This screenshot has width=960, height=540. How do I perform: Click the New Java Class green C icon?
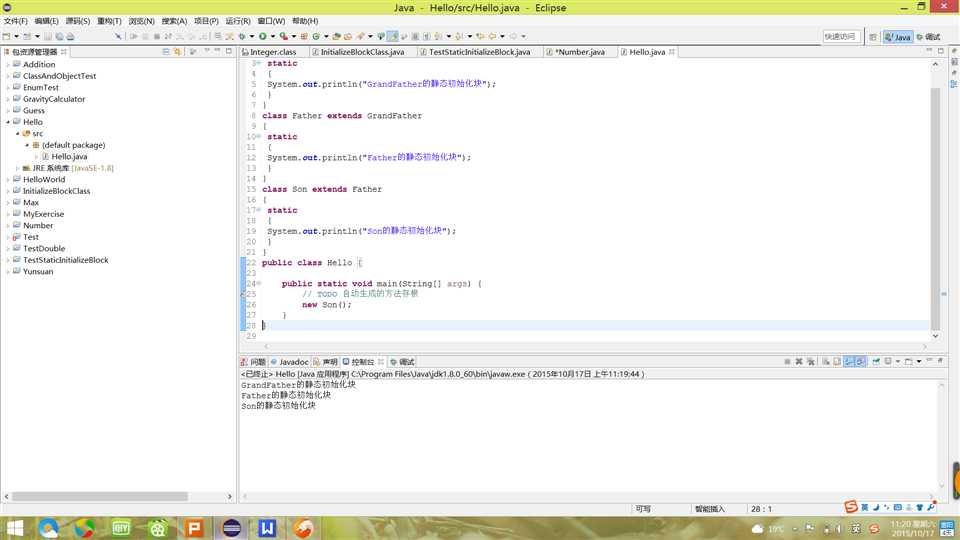[316, 36]
